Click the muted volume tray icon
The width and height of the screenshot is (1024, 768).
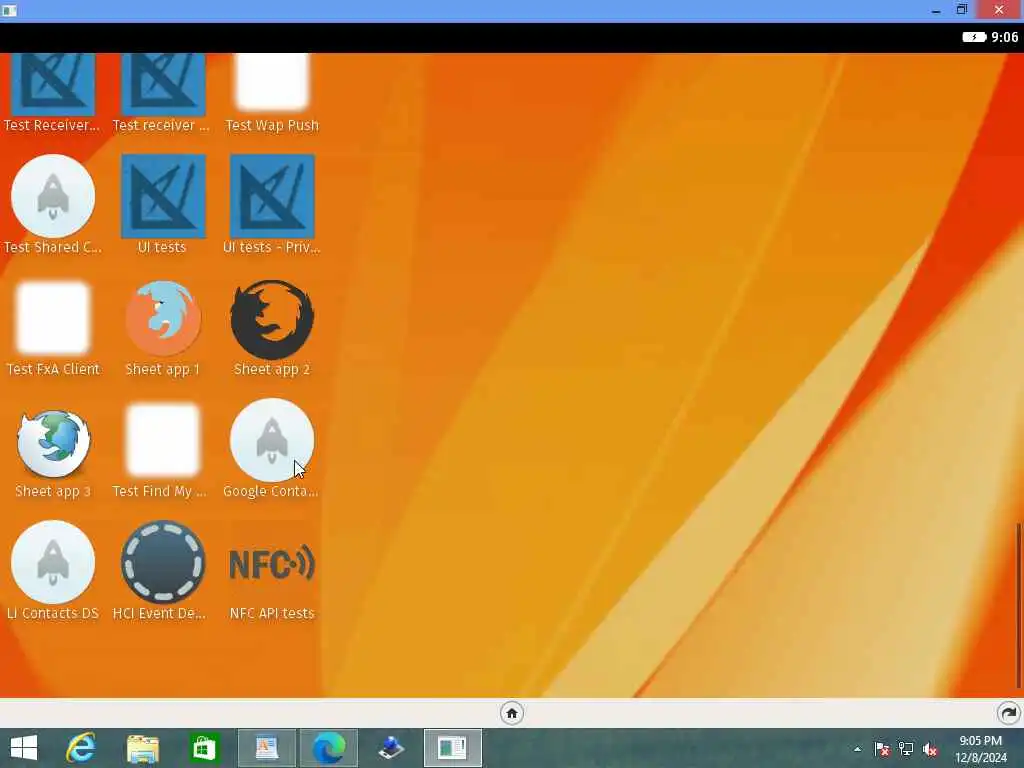(x=930, y=749)
